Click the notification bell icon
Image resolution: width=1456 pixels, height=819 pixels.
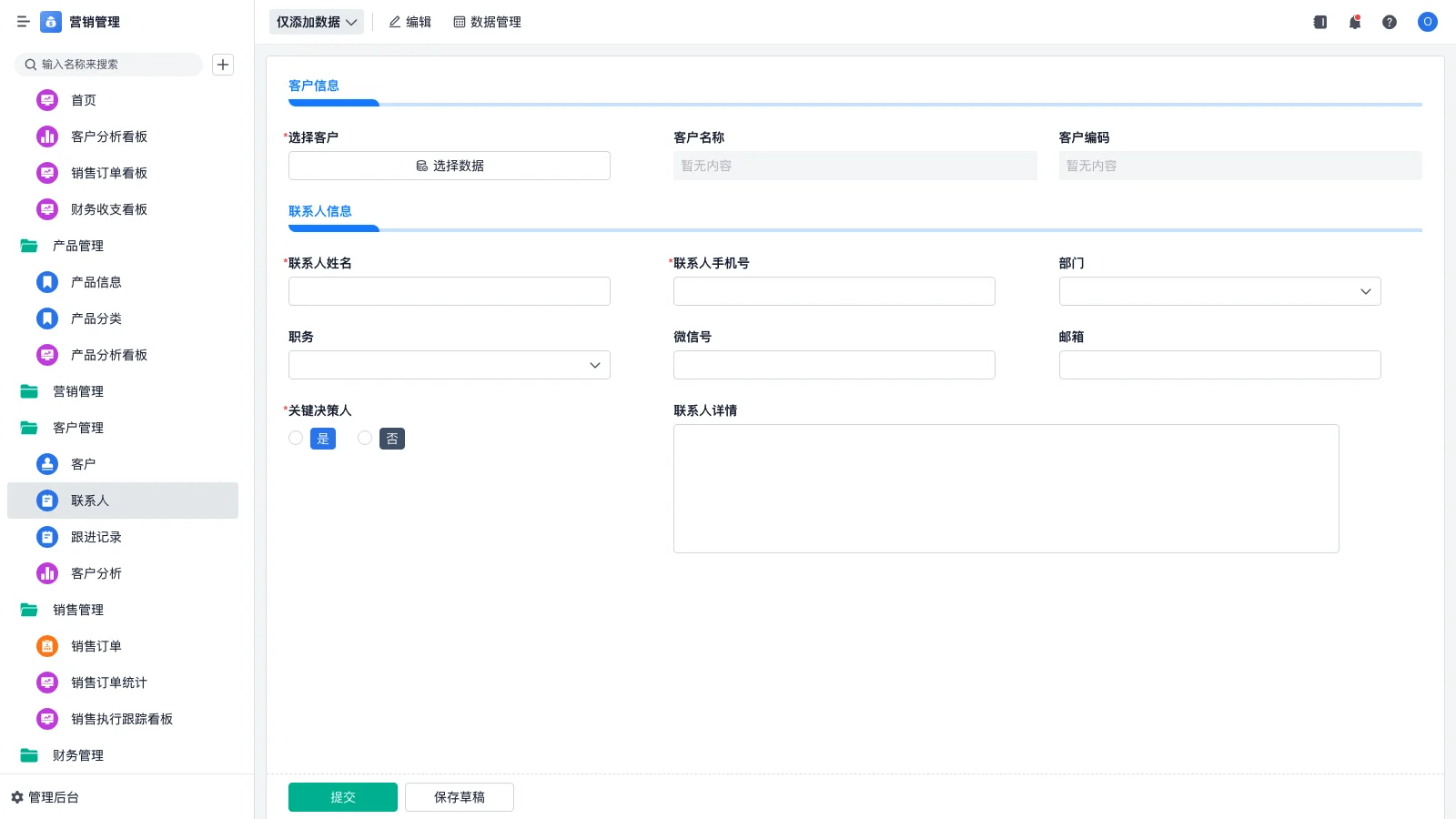1354,22
